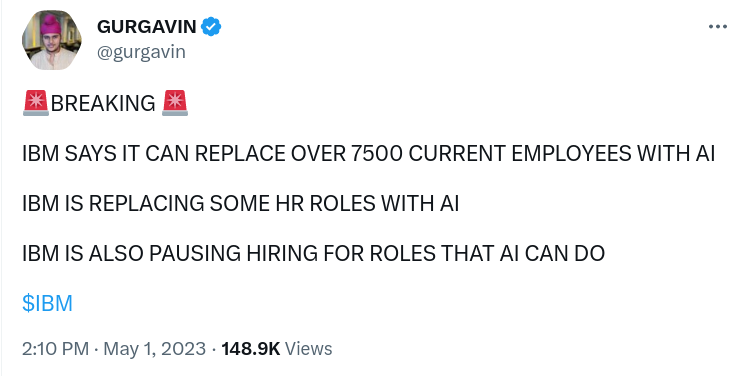Click the siren emoji before BREAKING
743x376 pixels.
[36, 103]
